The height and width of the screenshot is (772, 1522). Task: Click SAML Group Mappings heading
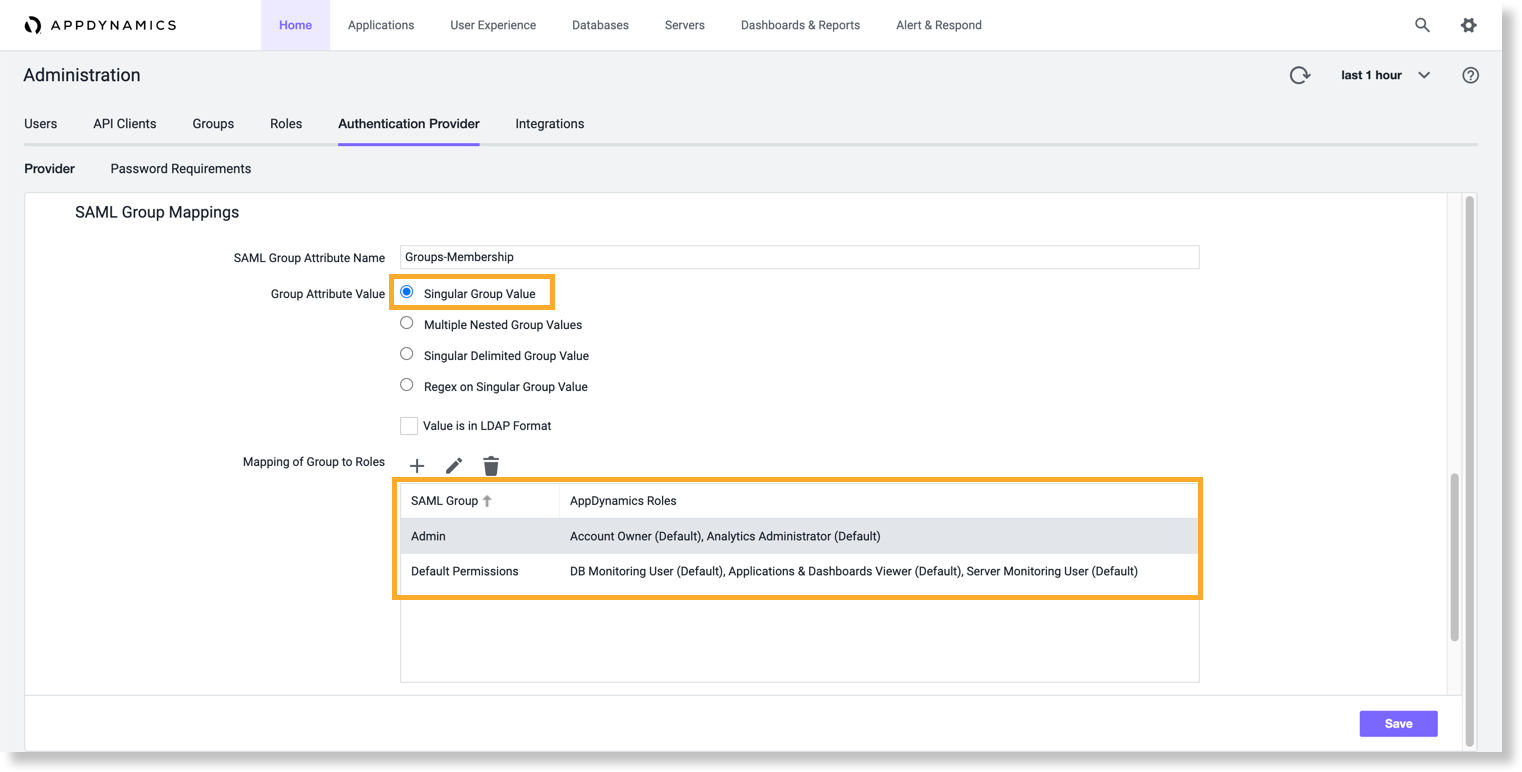(157, 213)
